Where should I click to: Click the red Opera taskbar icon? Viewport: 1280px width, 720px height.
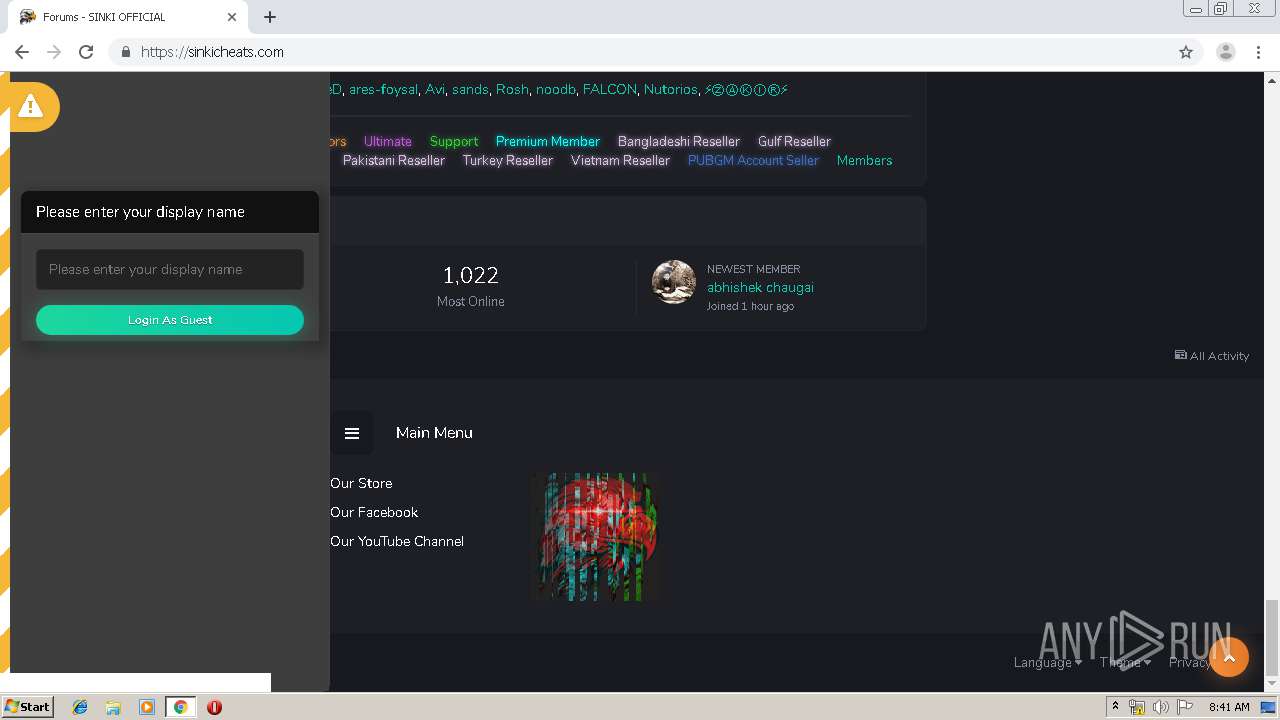[x=214, y=707]
